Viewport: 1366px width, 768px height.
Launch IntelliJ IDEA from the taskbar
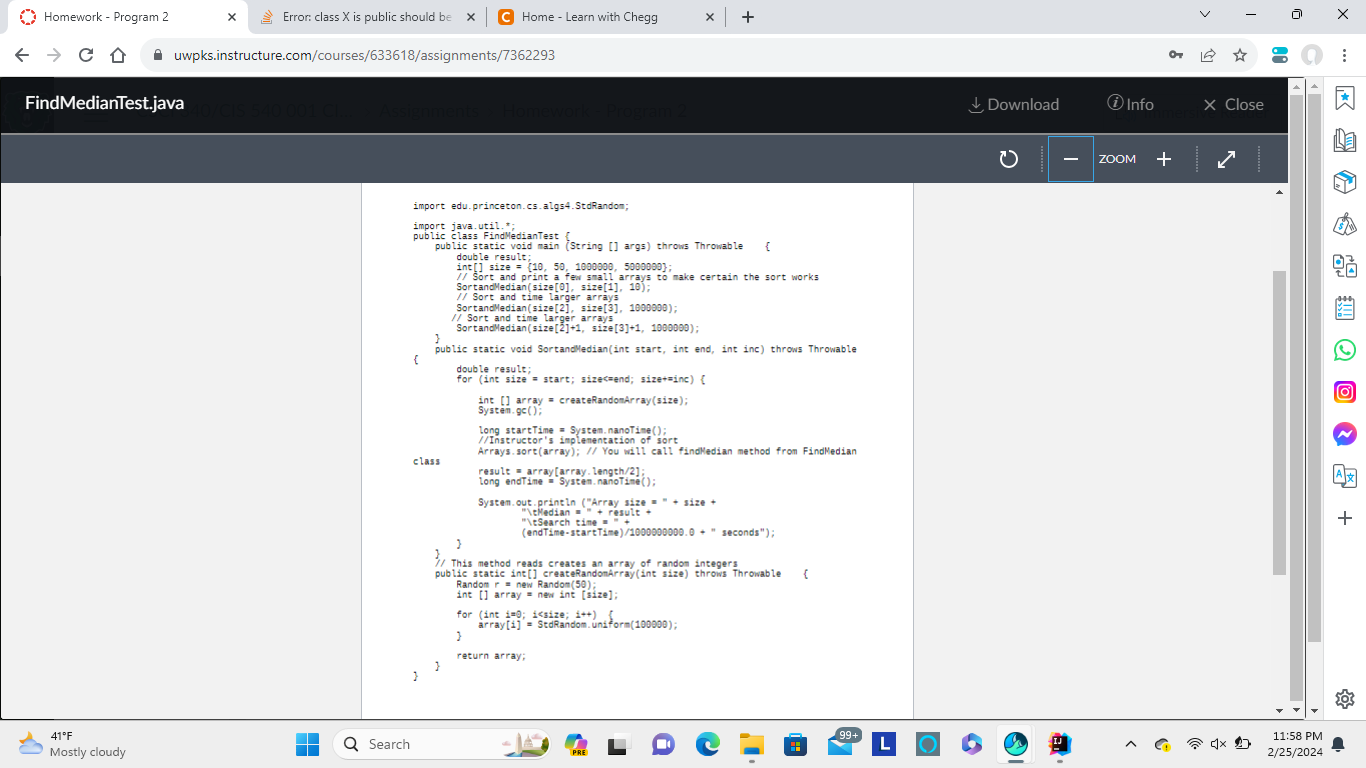pyautogui.click(x=1059, y=744)
